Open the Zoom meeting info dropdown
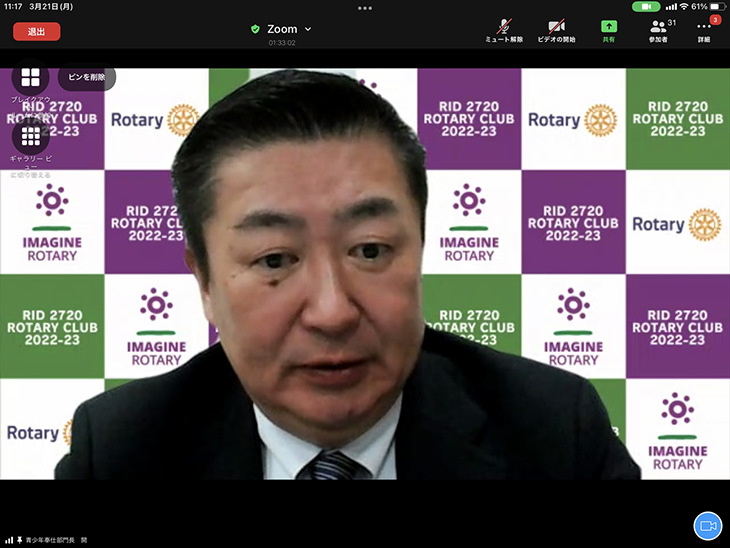 click(288, 29)
